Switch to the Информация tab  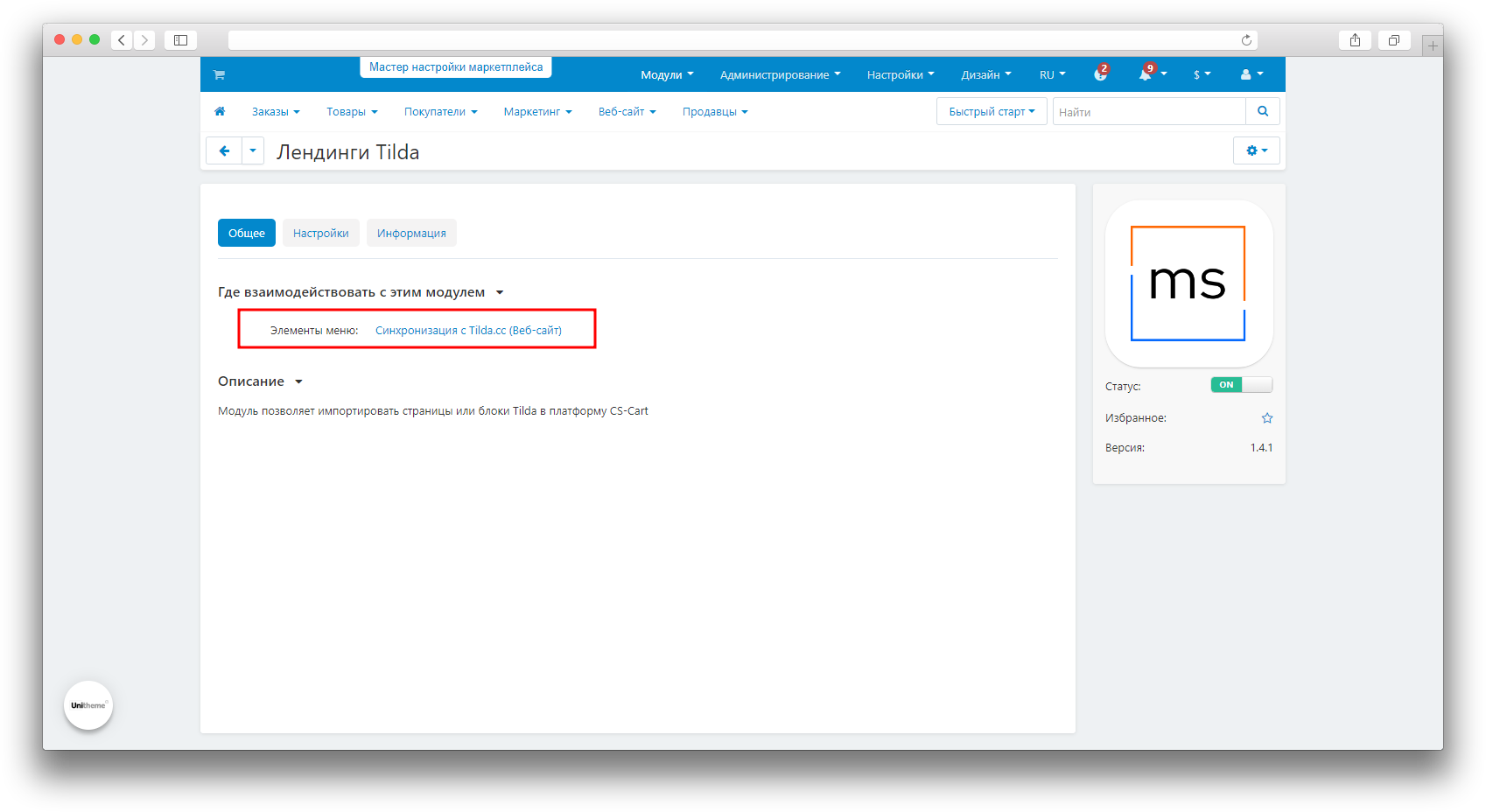click(411, 233)
